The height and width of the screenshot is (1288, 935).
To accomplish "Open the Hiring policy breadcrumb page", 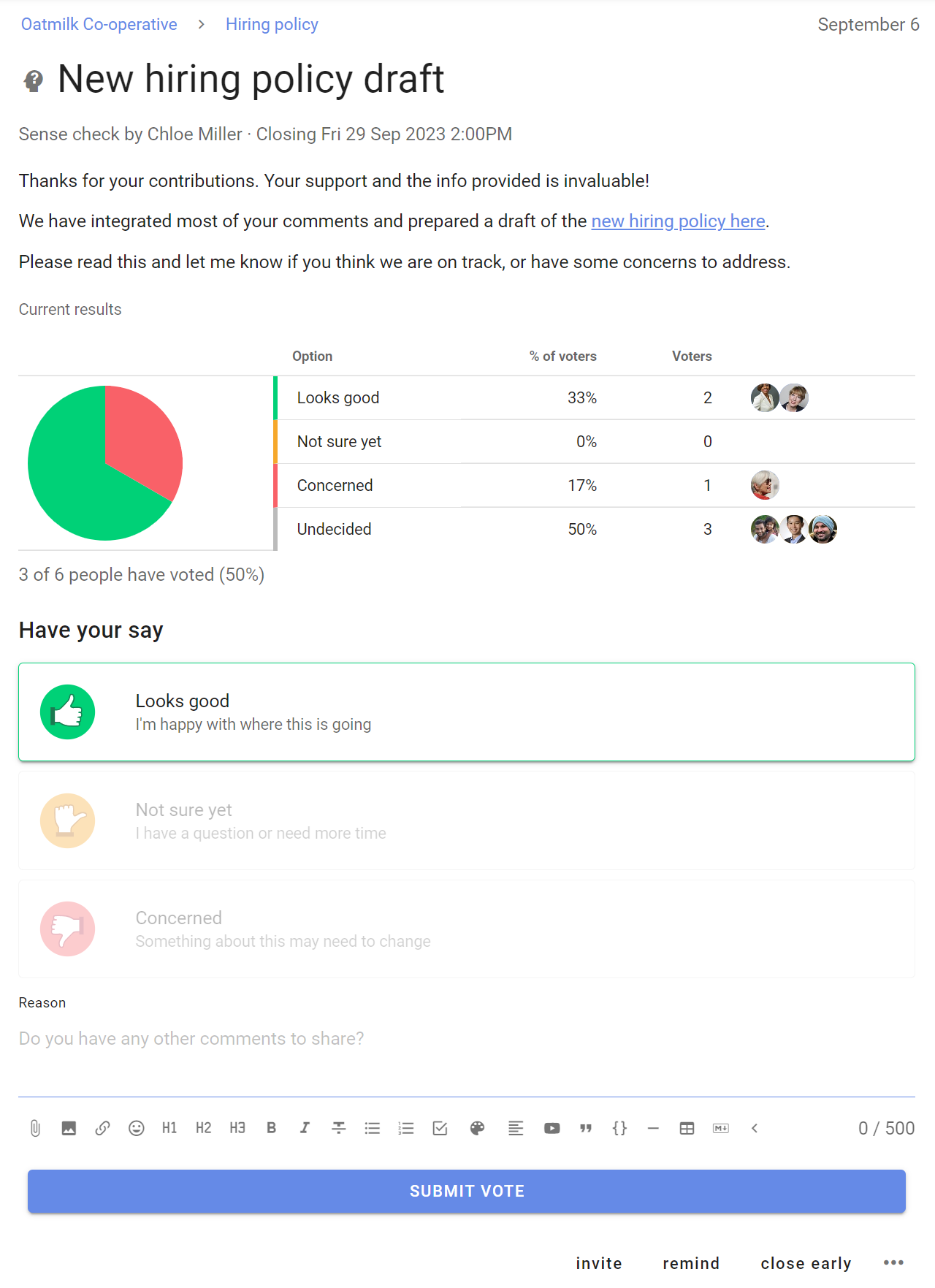I will [272, 24].
